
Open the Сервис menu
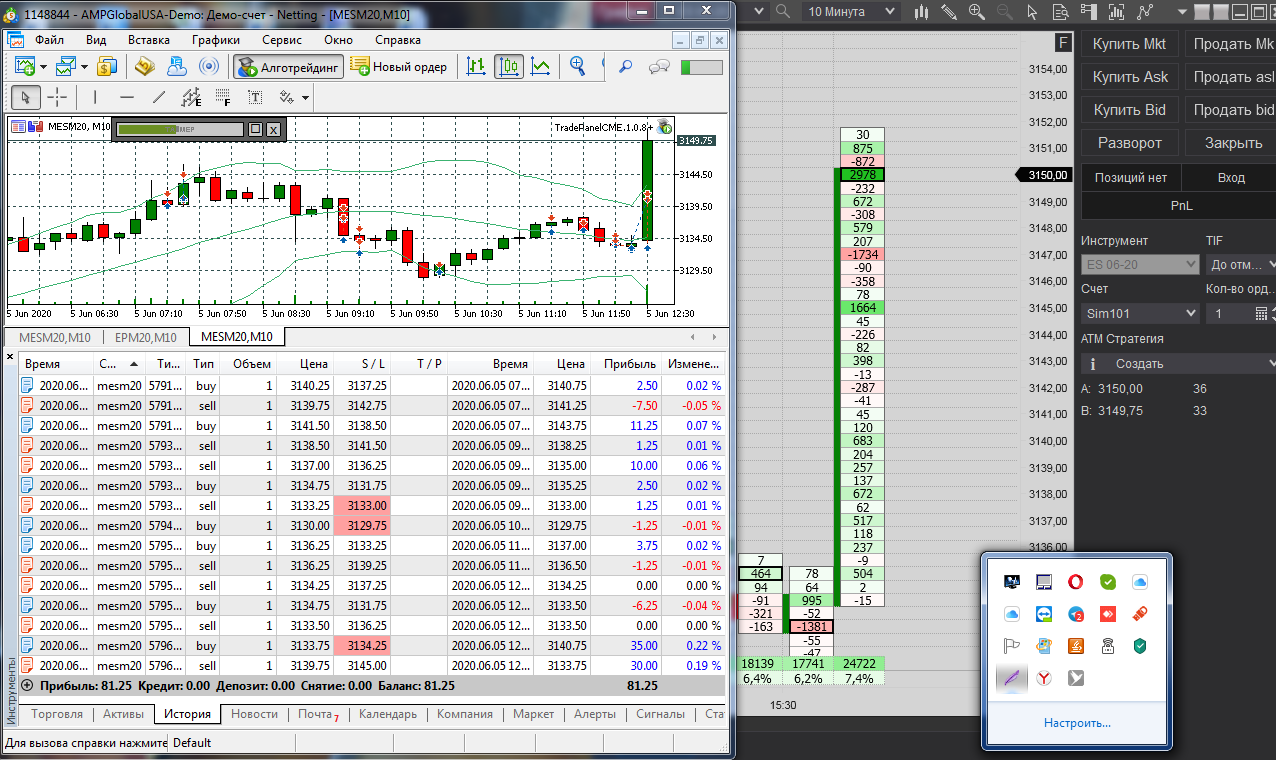[282, 40]
